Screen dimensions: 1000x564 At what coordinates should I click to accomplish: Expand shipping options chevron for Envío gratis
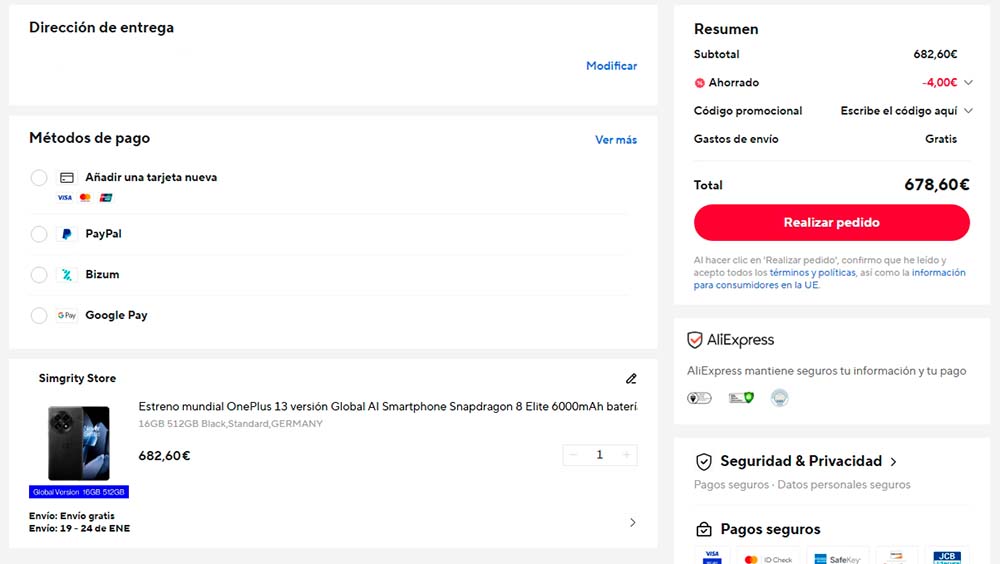[632, 523]
